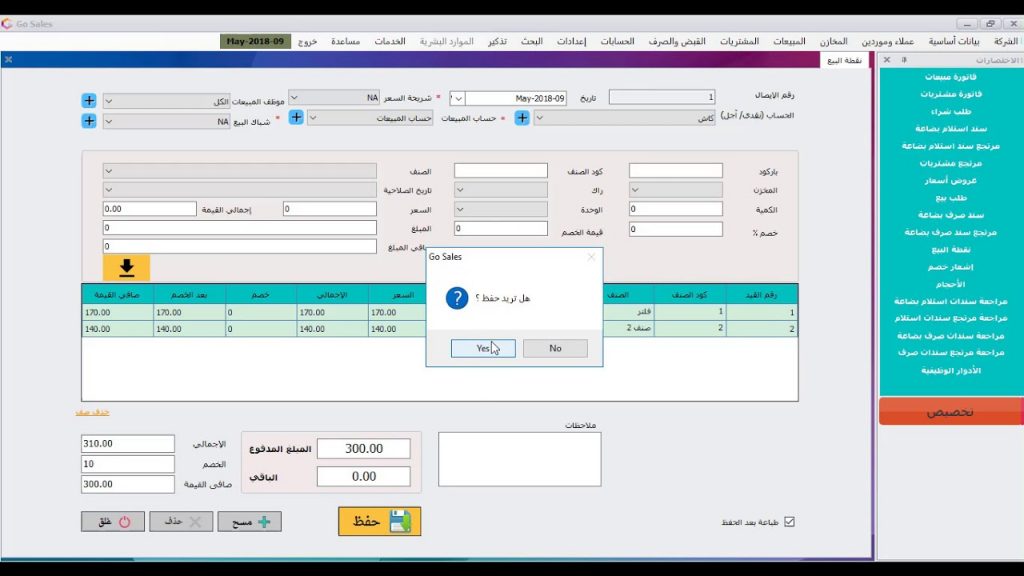Click the تخصيص customize button
1024x576 pixels.
pos(950,412)
